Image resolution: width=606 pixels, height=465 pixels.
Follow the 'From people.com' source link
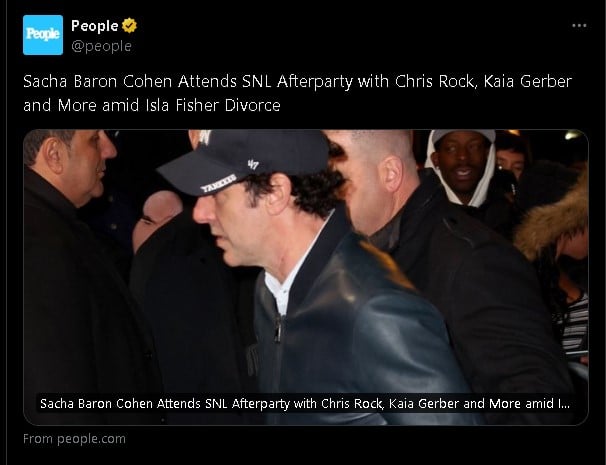point(74,439)
